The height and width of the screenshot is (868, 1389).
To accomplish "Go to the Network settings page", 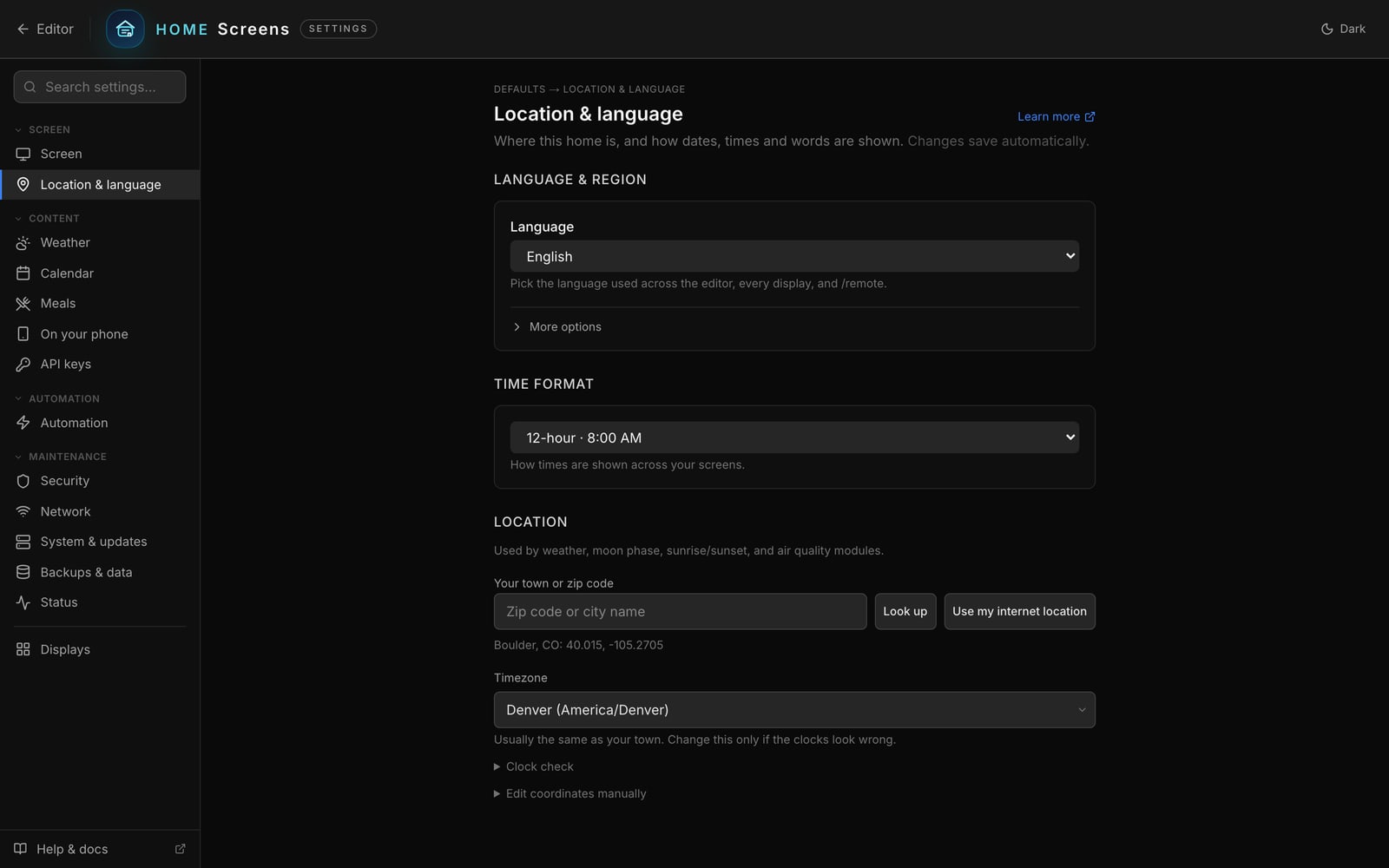I will pos(100,511).
